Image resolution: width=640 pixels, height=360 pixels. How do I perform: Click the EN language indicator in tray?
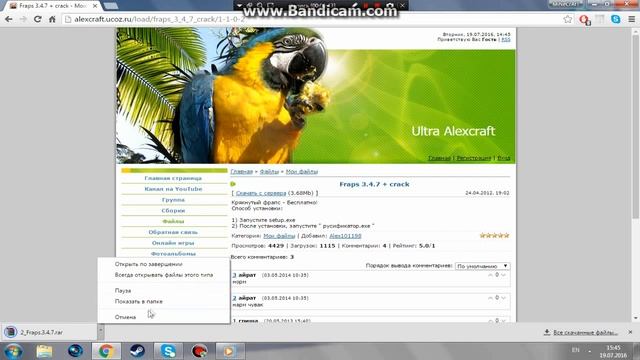(x=576, y=350)
